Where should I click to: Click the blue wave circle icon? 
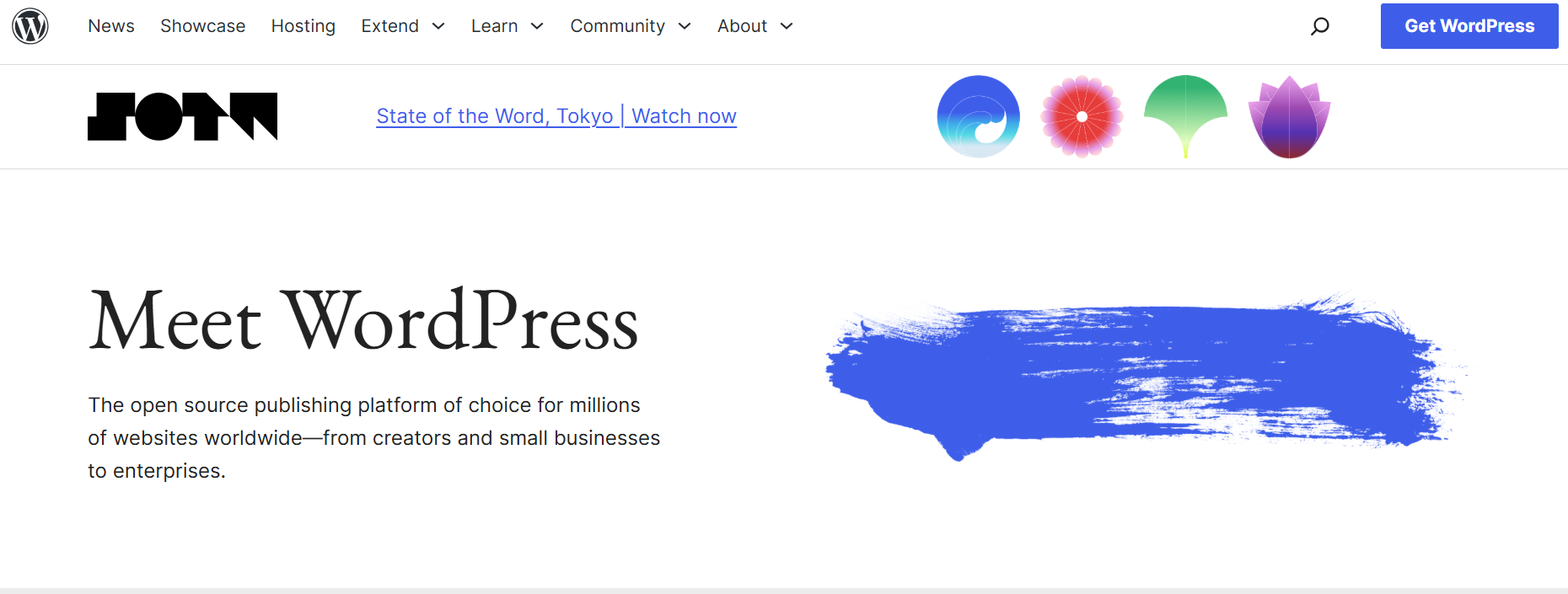[x=979, y=116]
